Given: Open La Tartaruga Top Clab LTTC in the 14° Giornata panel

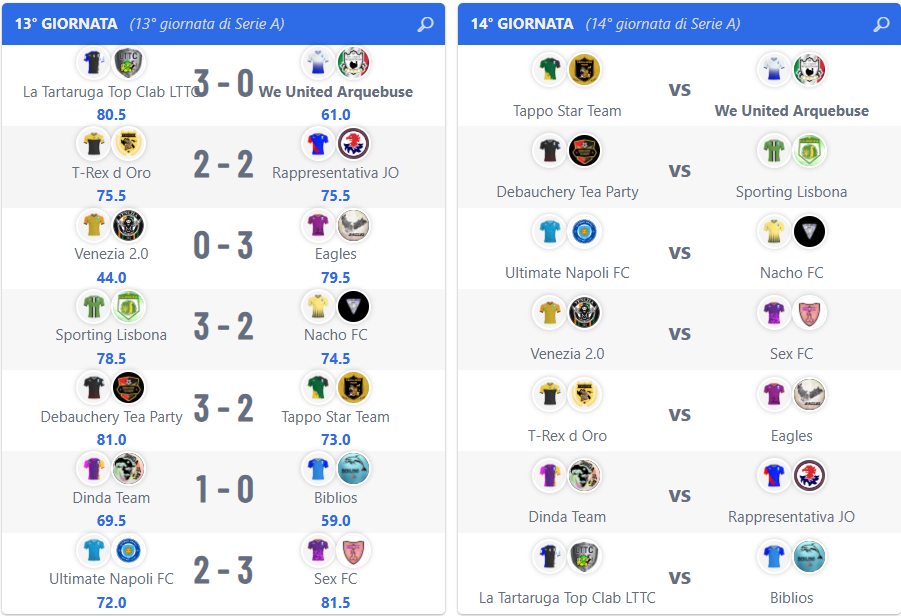Looking at the screenshot, I should click(567, 598).
